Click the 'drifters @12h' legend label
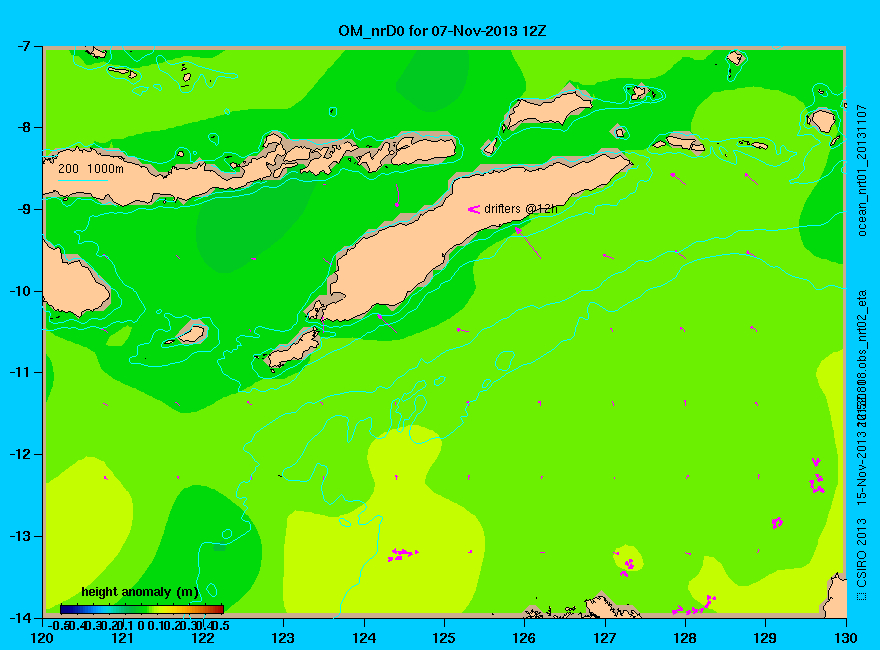 coord(520,209)
